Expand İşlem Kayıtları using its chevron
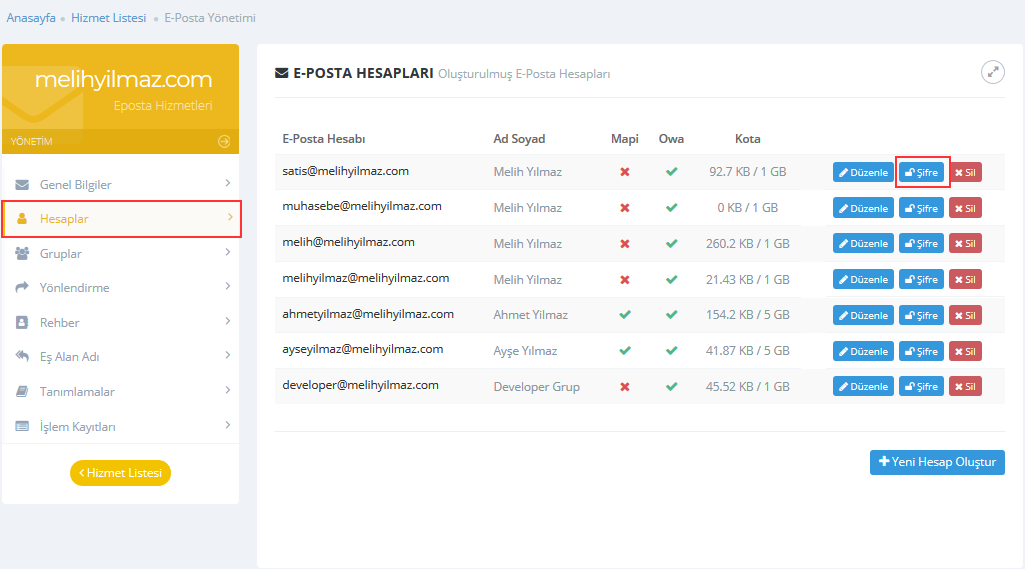 pos(228,425)
